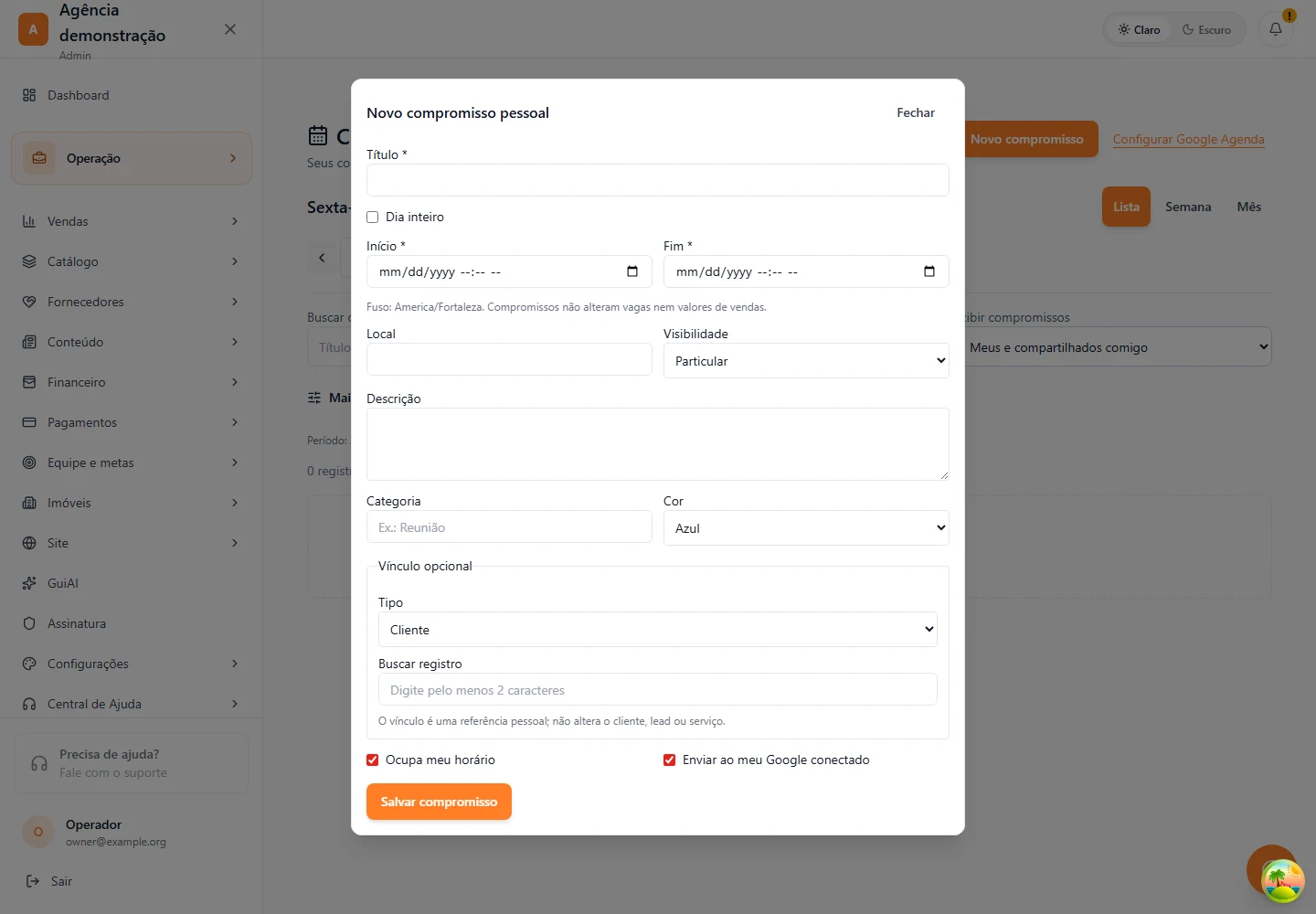The height and width of the screenshot is (914, 1316).
Task: Click Salvar compromisso button
Action: 439,802
